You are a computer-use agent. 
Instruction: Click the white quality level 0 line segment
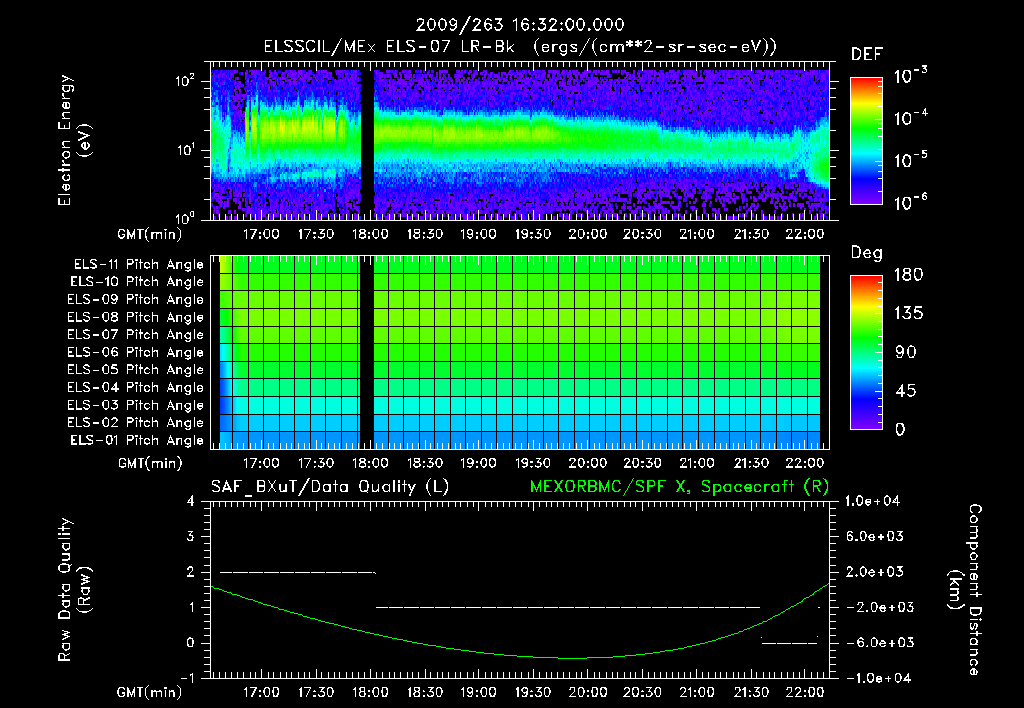pos(790,643)
